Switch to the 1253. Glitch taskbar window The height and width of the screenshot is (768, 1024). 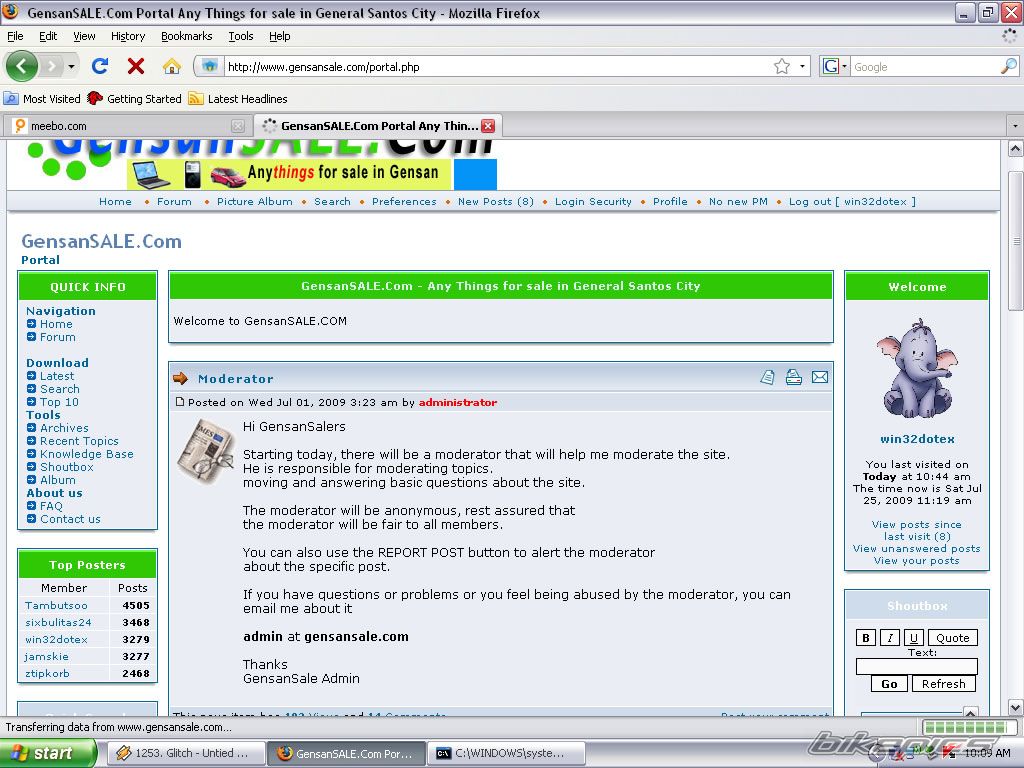pyautogui.click(x=185, y=753)
